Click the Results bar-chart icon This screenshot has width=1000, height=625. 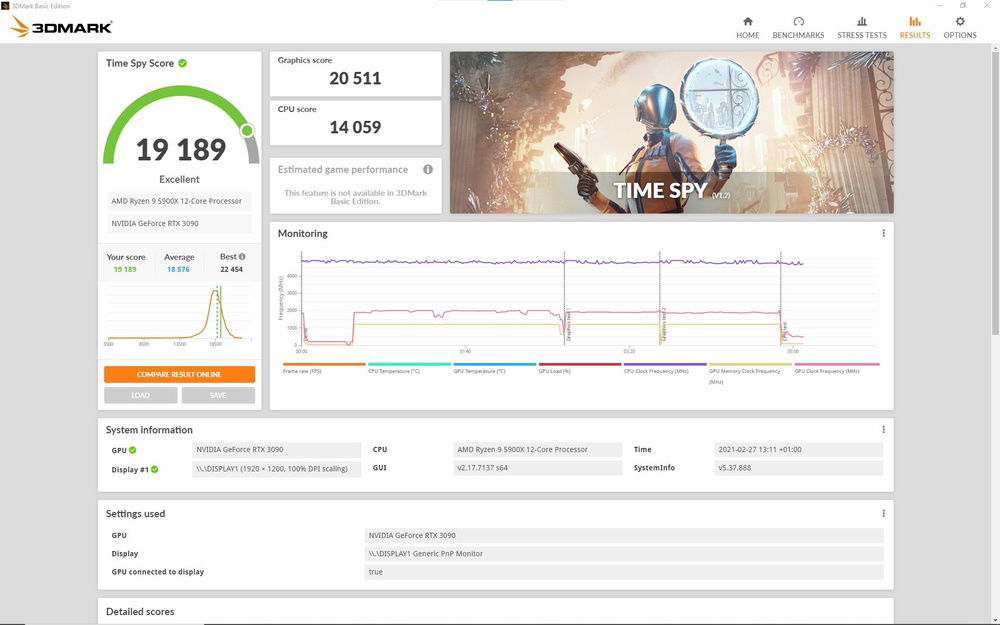click(x=914, y=21)
